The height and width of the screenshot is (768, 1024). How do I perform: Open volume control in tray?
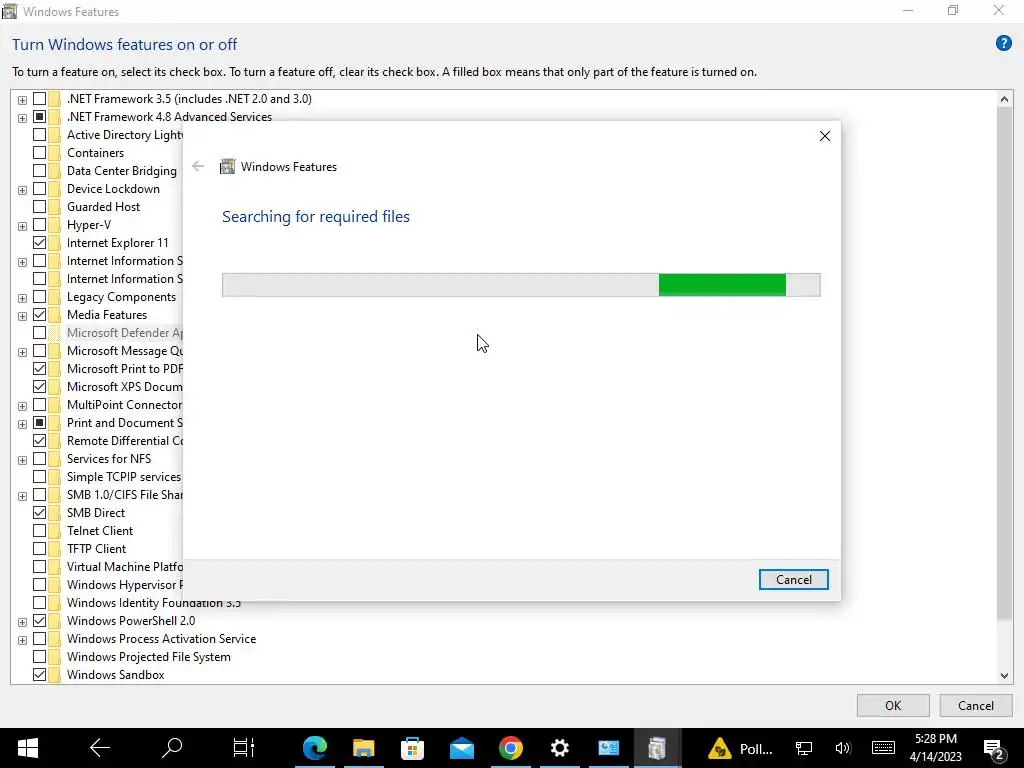coord(843,748)
